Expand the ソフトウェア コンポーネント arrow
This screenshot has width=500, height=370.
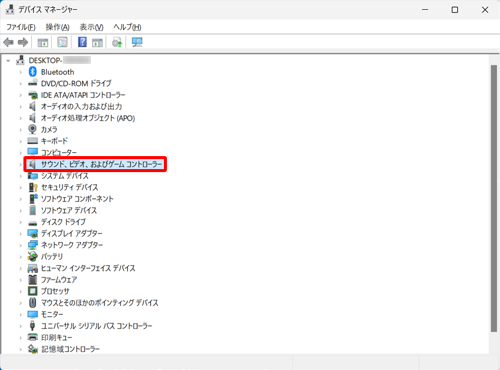(21, 199)
